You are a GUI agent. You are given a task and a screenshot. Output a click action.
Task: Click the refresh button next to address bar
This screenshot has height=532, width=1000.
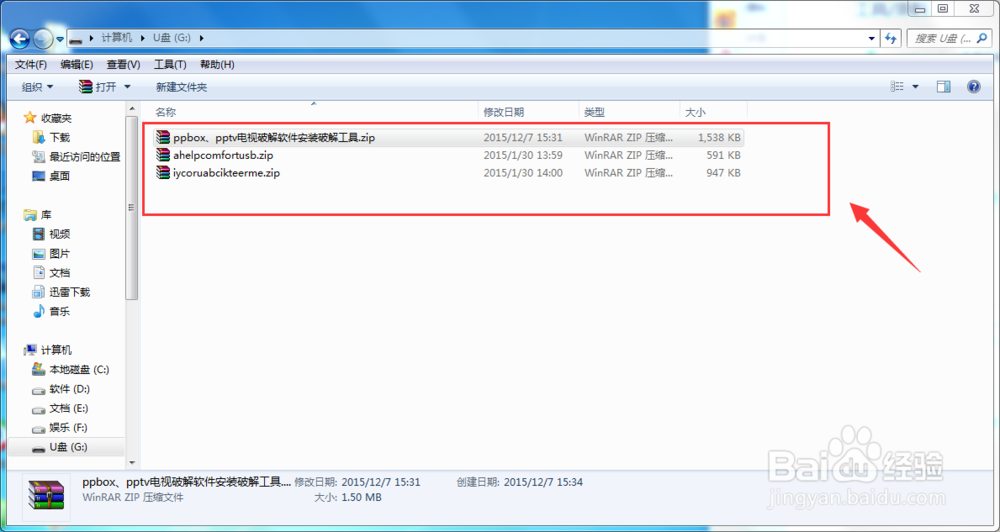point(891,38)
